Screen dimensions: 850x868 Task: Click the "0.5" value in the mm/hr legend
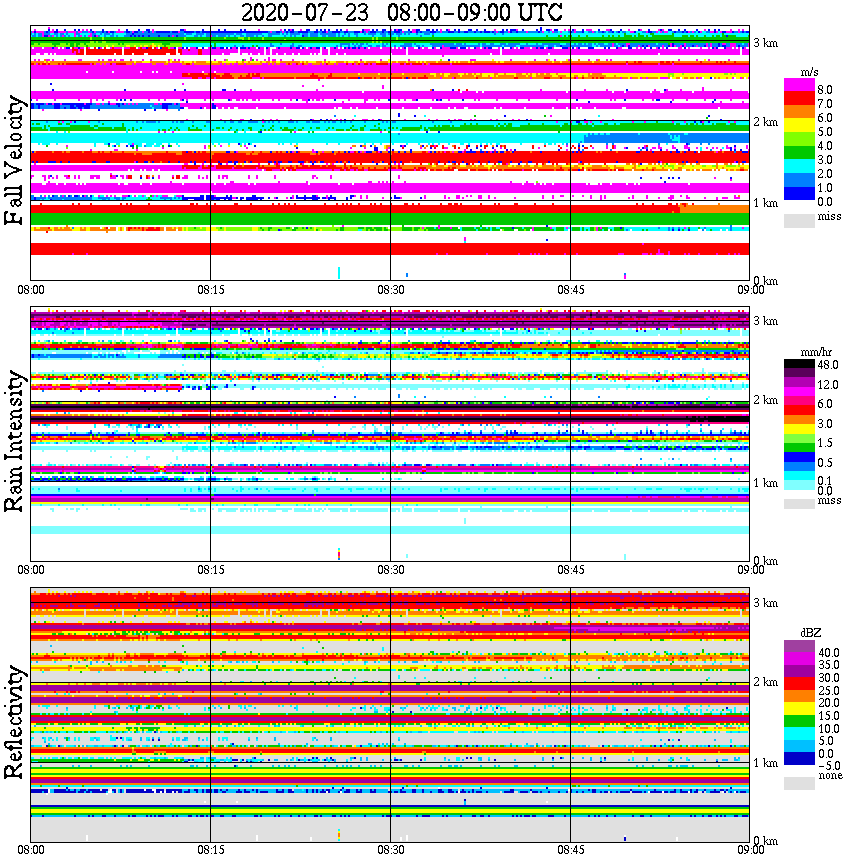[825, 462]
